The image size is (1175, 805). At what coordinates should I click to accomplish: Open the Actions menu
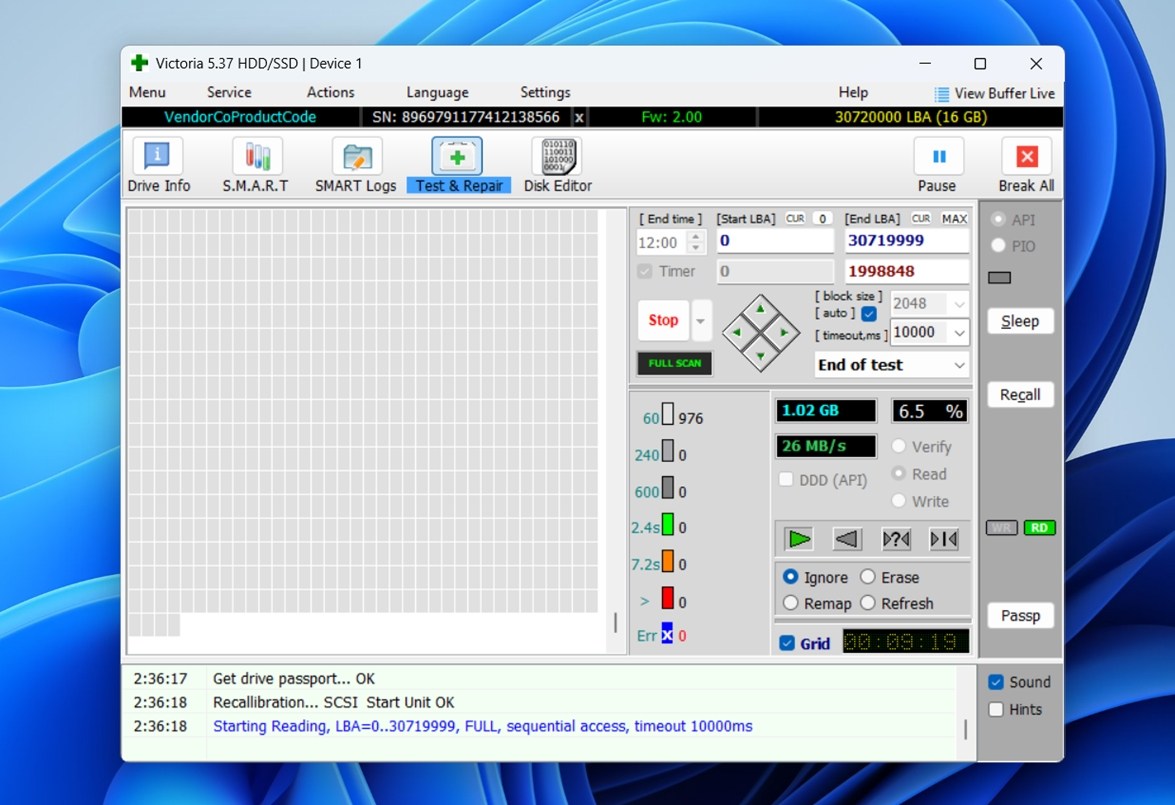point(330,92)
